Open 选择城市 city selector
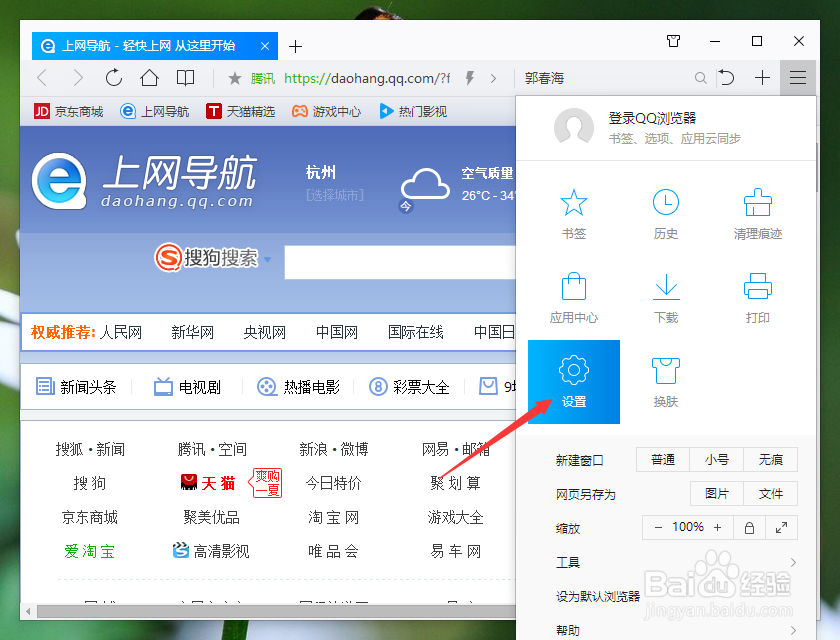This screenshot has height=640, width=840. (x=335, y=195)
